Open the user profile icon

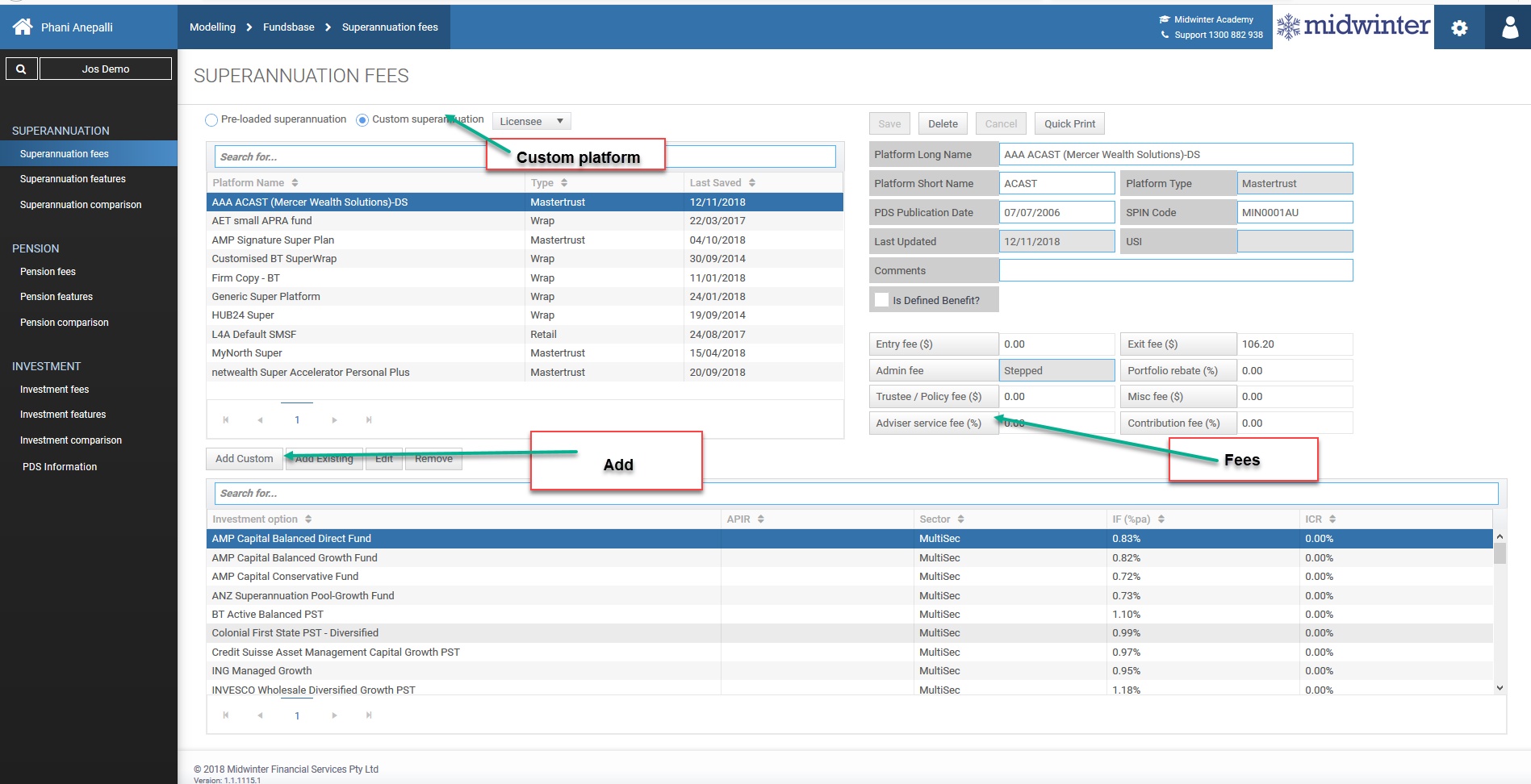click(x=1509, y=27)
